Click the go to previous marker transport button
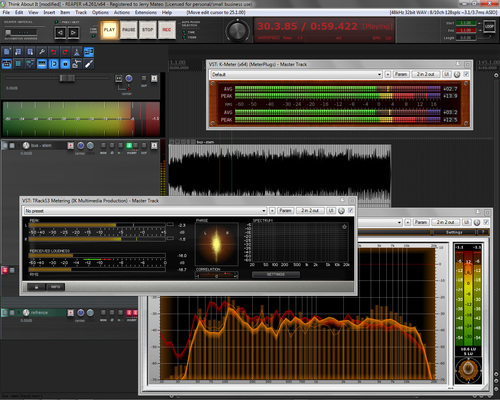 point(60,33)
